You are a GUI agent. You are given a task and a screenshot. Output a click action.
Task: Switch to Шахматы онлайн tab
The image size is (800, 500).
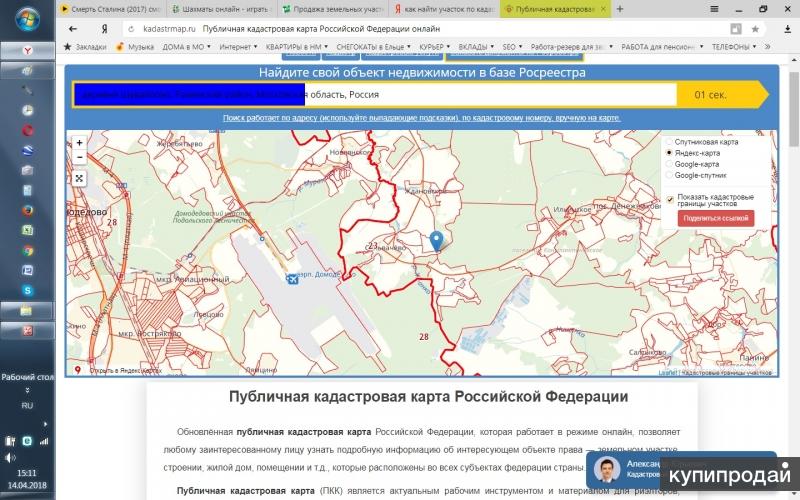click(x=222, y=9)
